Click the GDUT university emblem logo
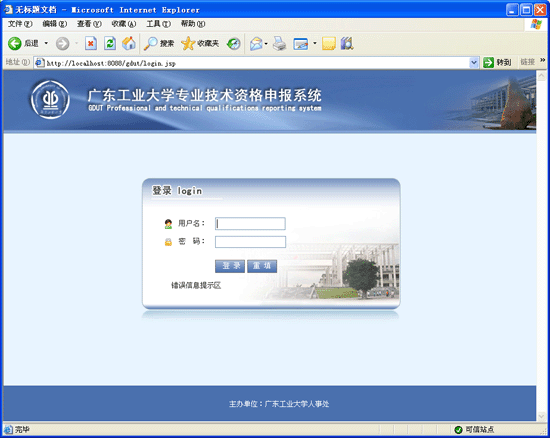The image size is (550, 438). point(50,100)
